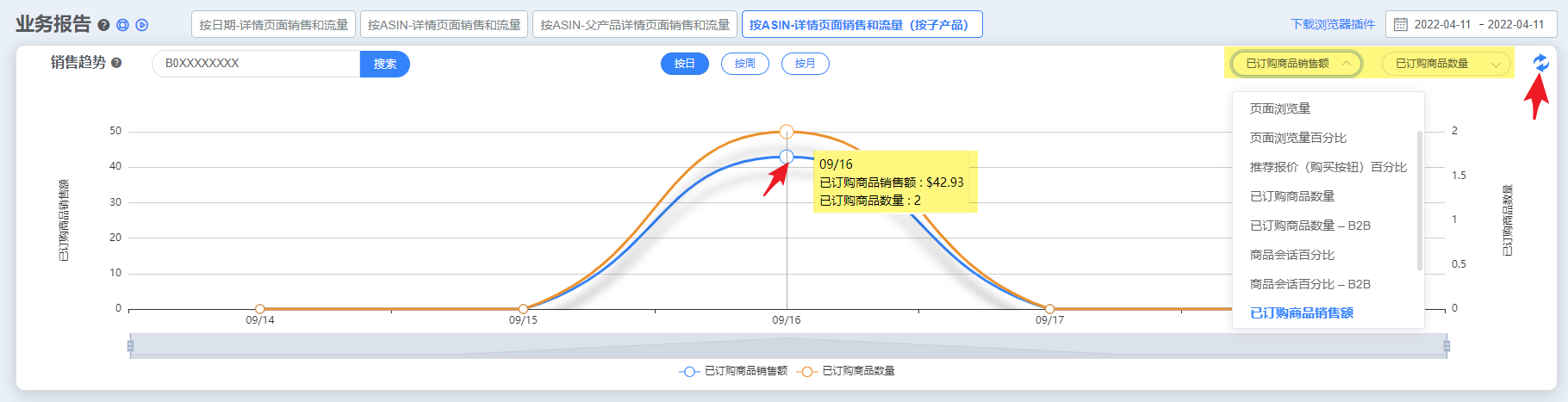Click the blue sales data point at 09/16
Viewport: 1568px width, 402px height.
[787, 157]
